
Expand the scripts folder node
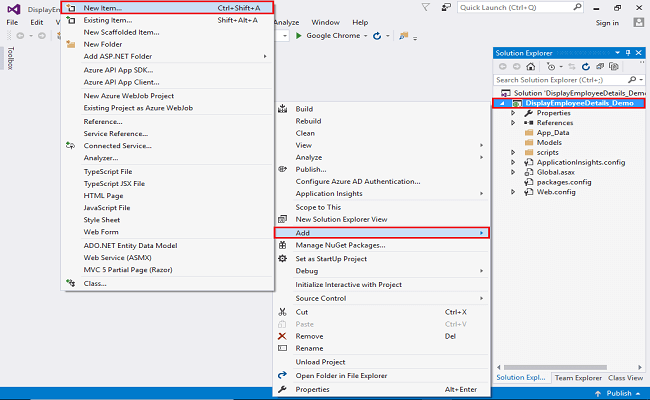pyautogui.click(x=513, y=153)
